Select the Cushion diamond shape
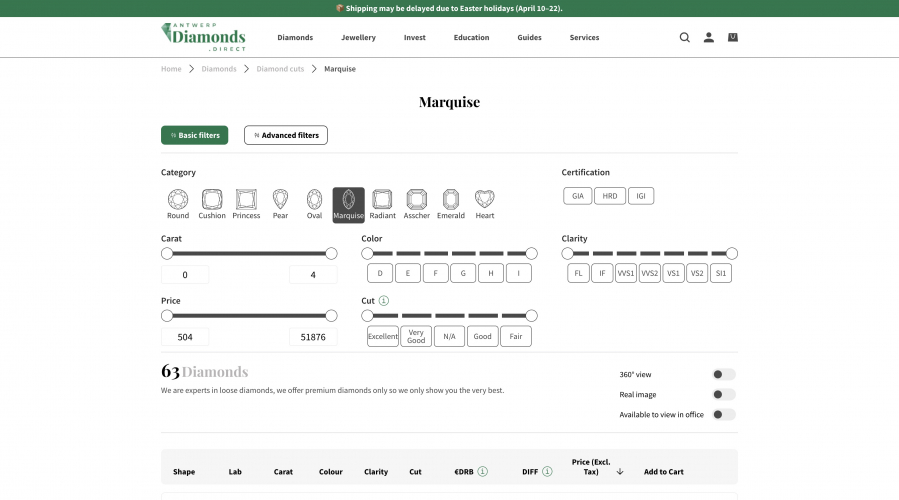 [212, 203]
